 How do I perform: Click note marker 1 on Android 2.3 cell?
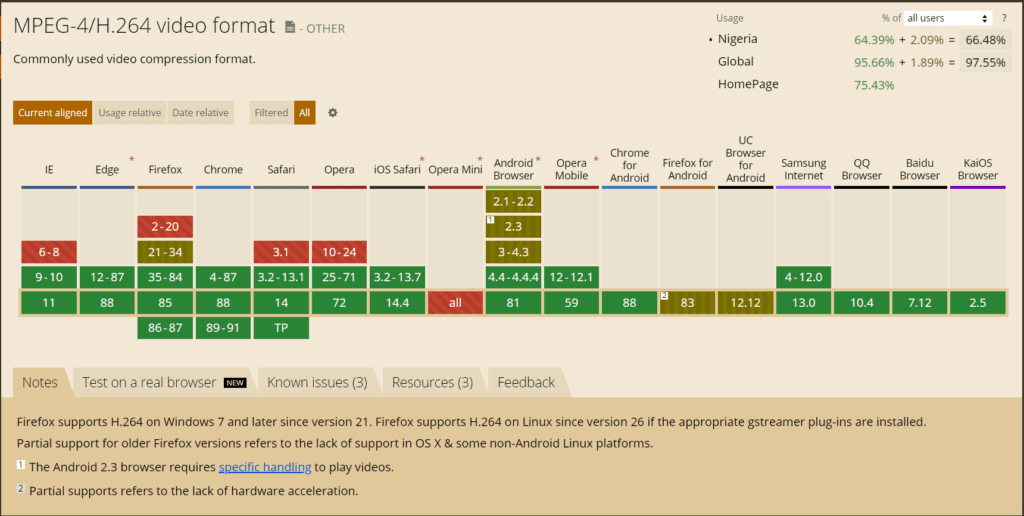click(490, 219)
